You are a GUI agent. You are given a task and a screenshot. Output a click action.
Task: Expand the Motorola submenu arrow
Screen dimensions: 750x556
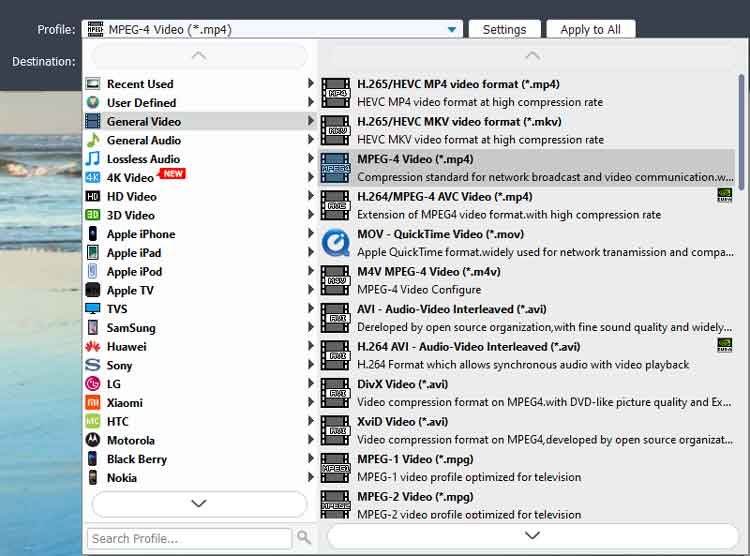point(310,440)
